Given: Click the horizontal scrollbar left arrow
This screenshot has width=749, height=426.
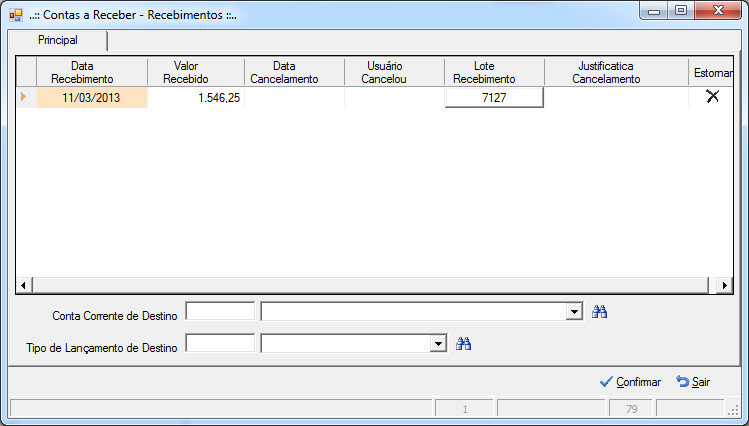Looking at the screenshot, I should tap(23, 285).
